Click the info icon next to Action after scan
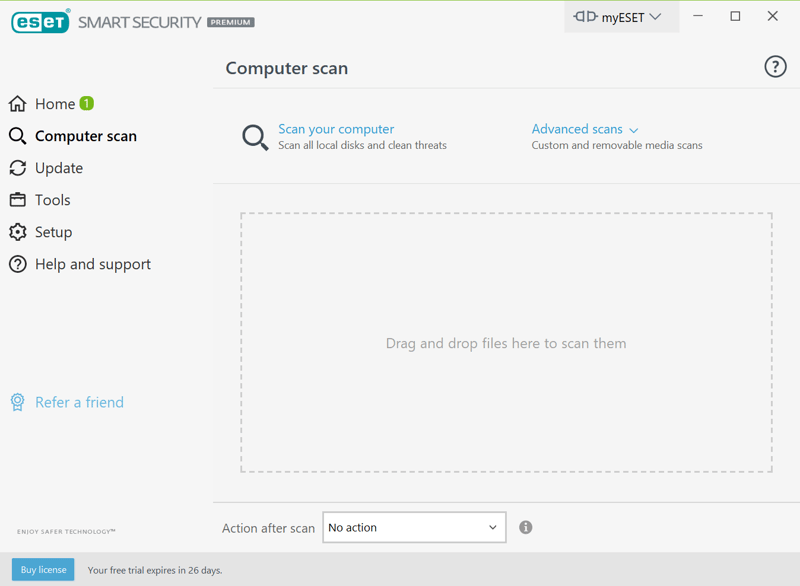Screen dimensions: 800x586 click(x=526, y=527)
